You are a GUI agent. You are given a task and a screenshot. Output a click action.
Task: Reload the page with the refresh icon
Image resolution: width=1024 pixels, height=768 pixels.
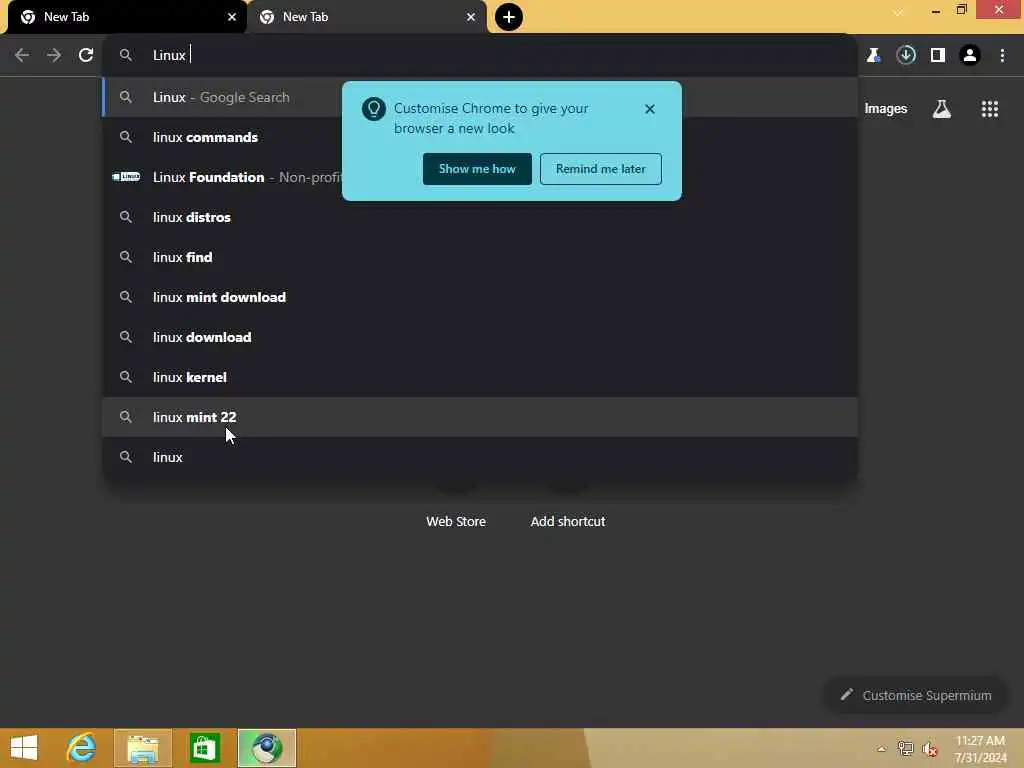[86, 56]
